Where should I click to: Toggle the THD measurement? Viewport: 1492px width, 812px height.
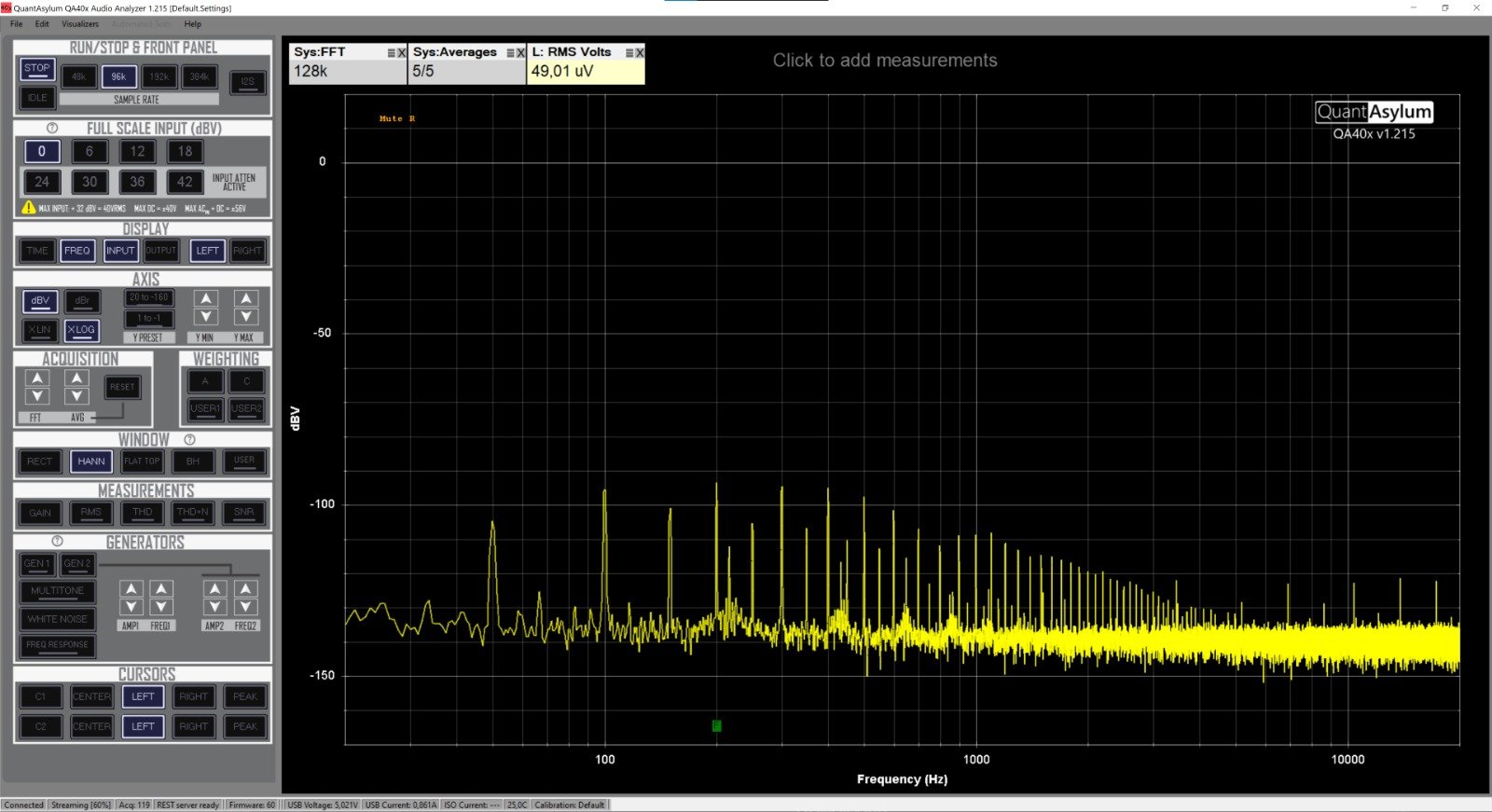pyautogui.click(x=142, y=513)
